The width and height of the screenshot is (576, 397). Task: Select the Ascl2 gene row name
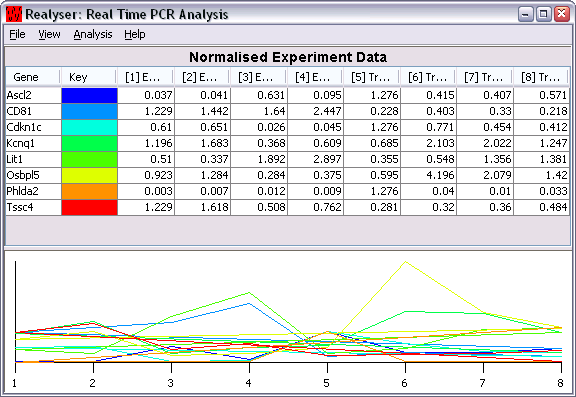(19, 95)
